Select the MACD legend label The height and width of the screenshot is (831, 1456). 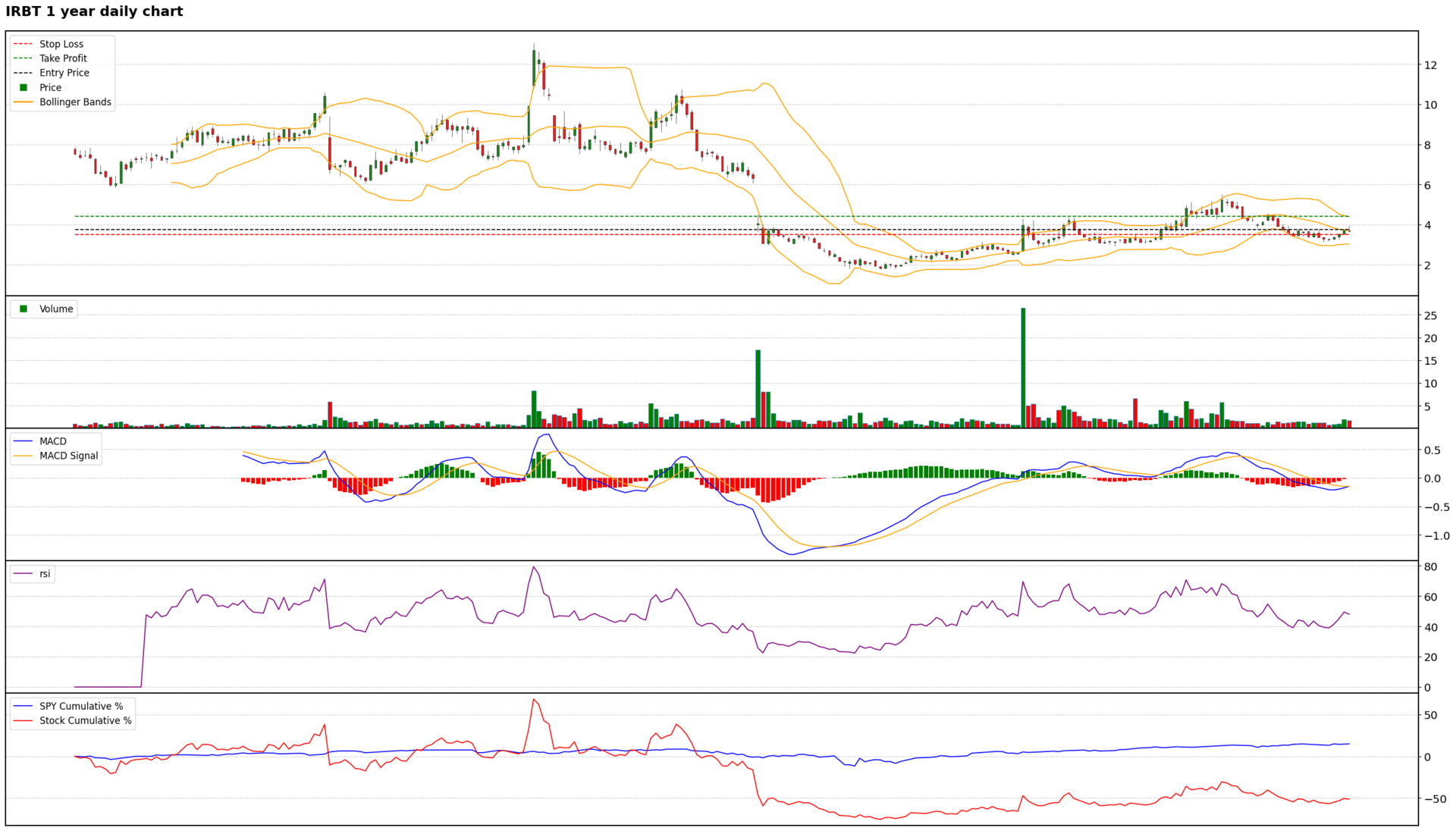click(x=53, y=441)
